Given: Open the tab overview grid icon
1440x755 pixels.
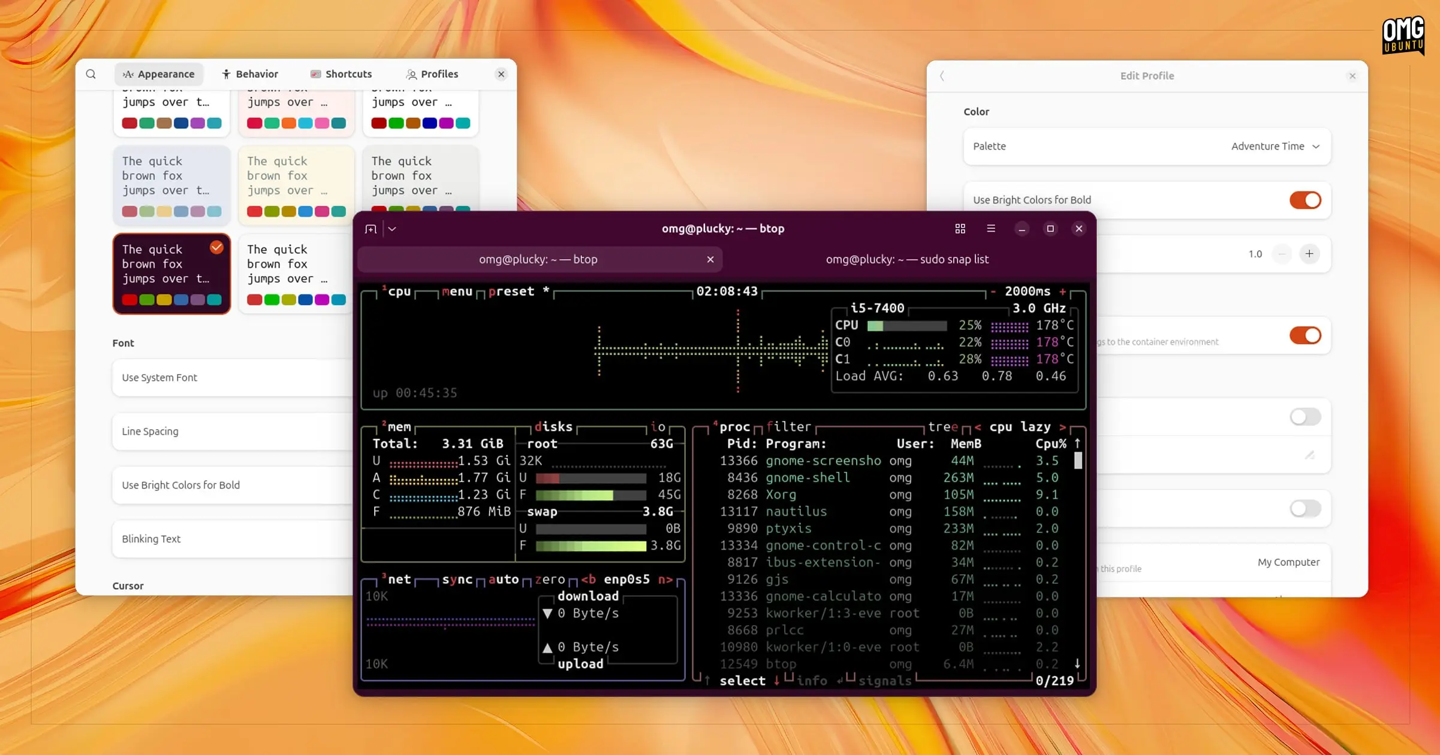Looking at the screenshot, I should point(960,229).
